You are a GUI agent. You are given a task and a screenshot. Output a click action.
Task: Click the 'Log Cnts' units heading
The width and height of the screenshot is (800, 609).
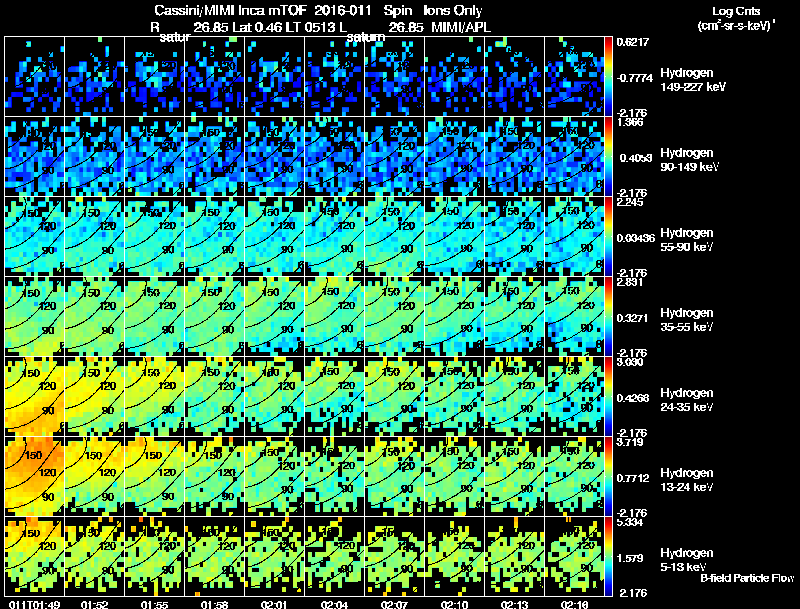click(x=736, y=12)
